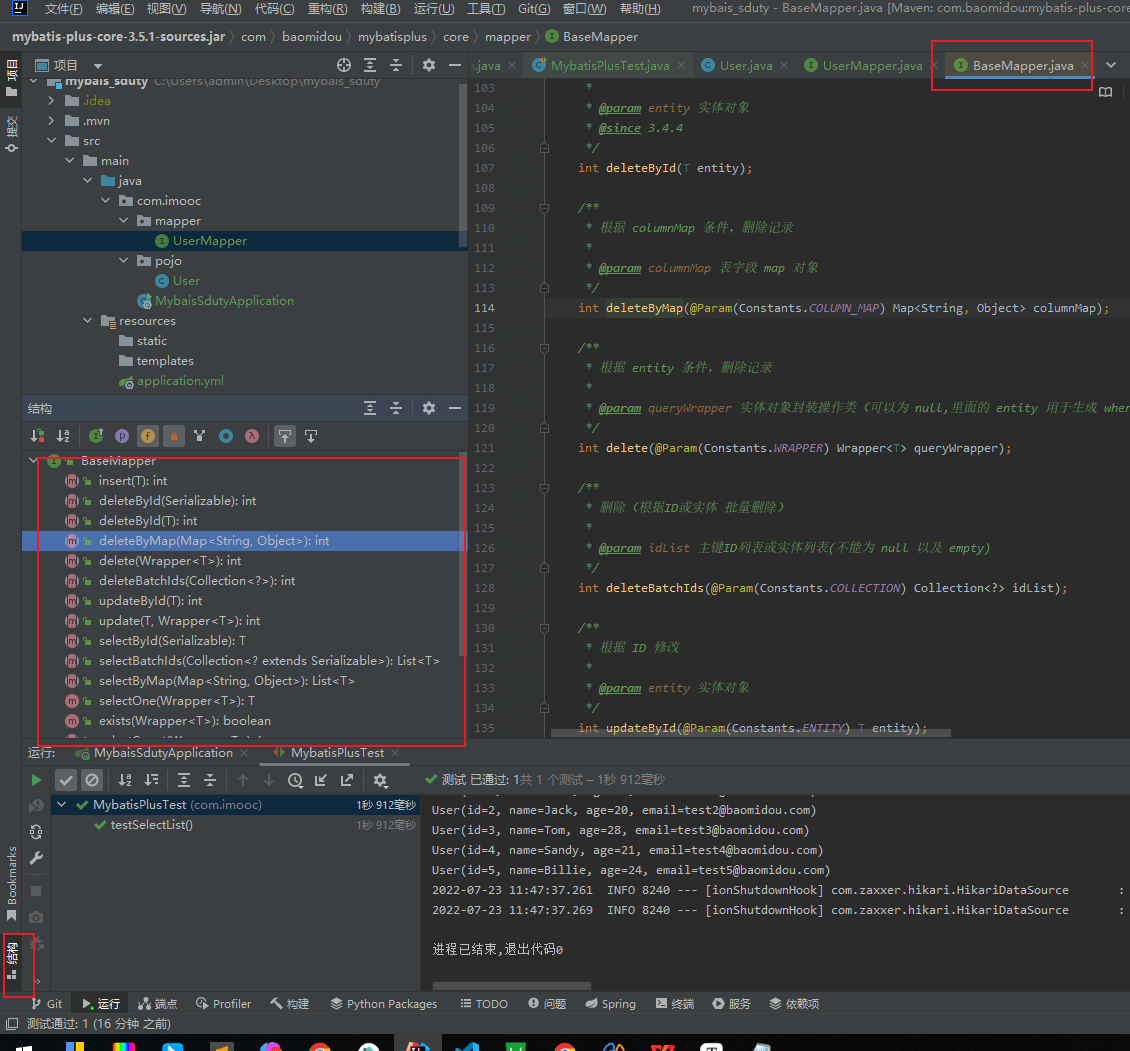Open the commit tool window on left stripe
1130x1051 pixels.
[x=12, y=133]
